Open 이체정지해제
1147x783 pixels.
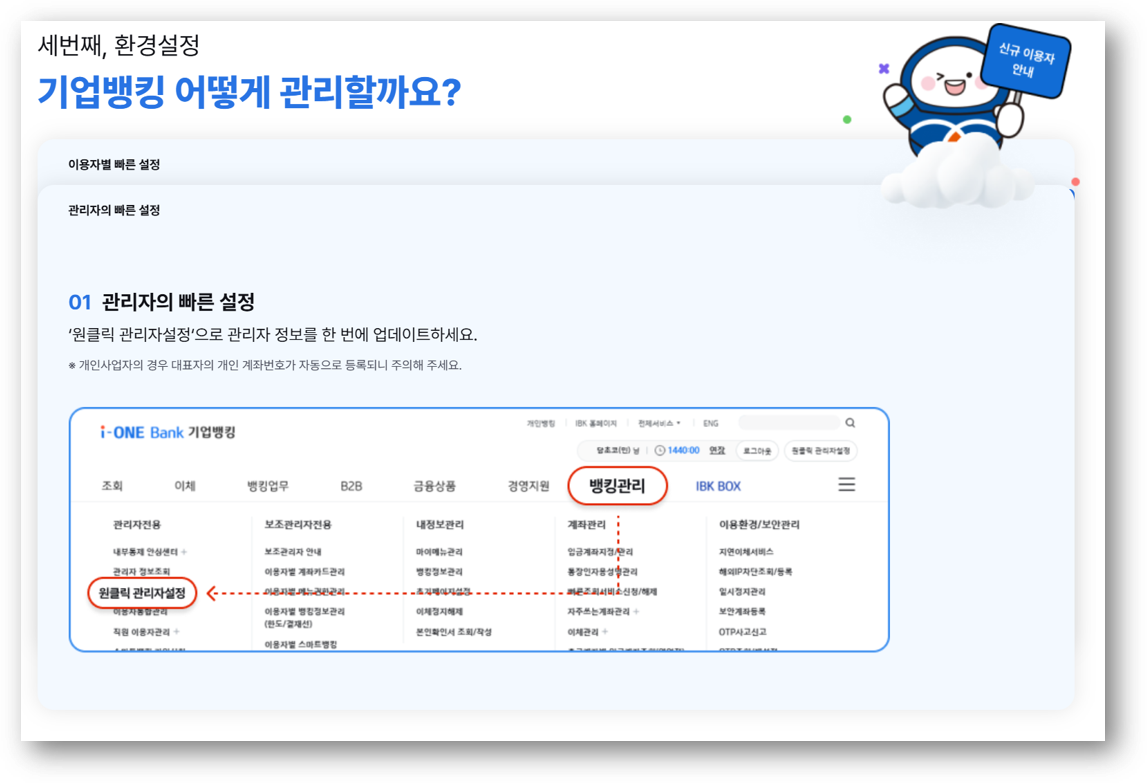pyautogui.click(x=439, y=612)
